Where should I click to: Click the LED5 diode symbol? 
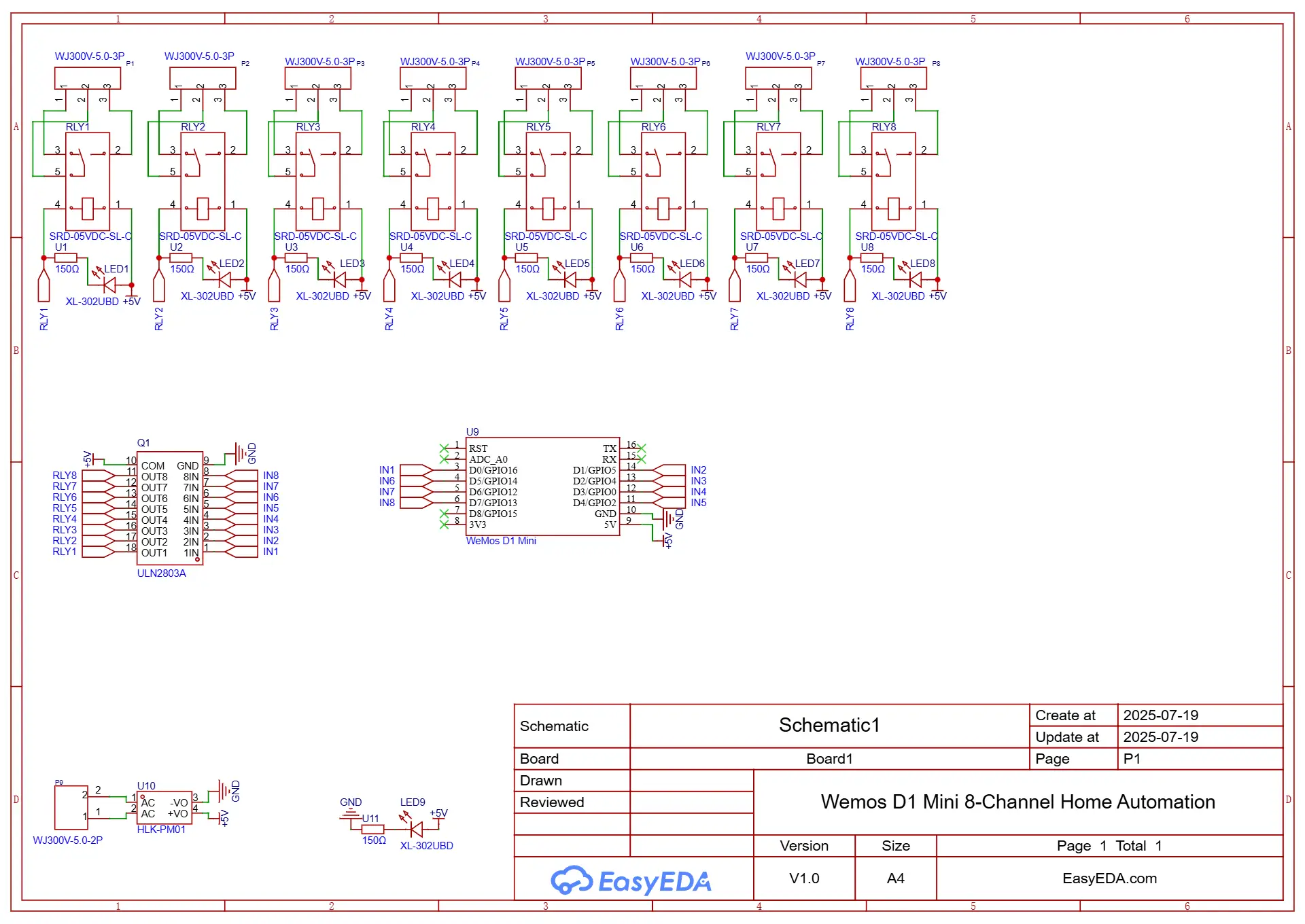click(570, 279)
